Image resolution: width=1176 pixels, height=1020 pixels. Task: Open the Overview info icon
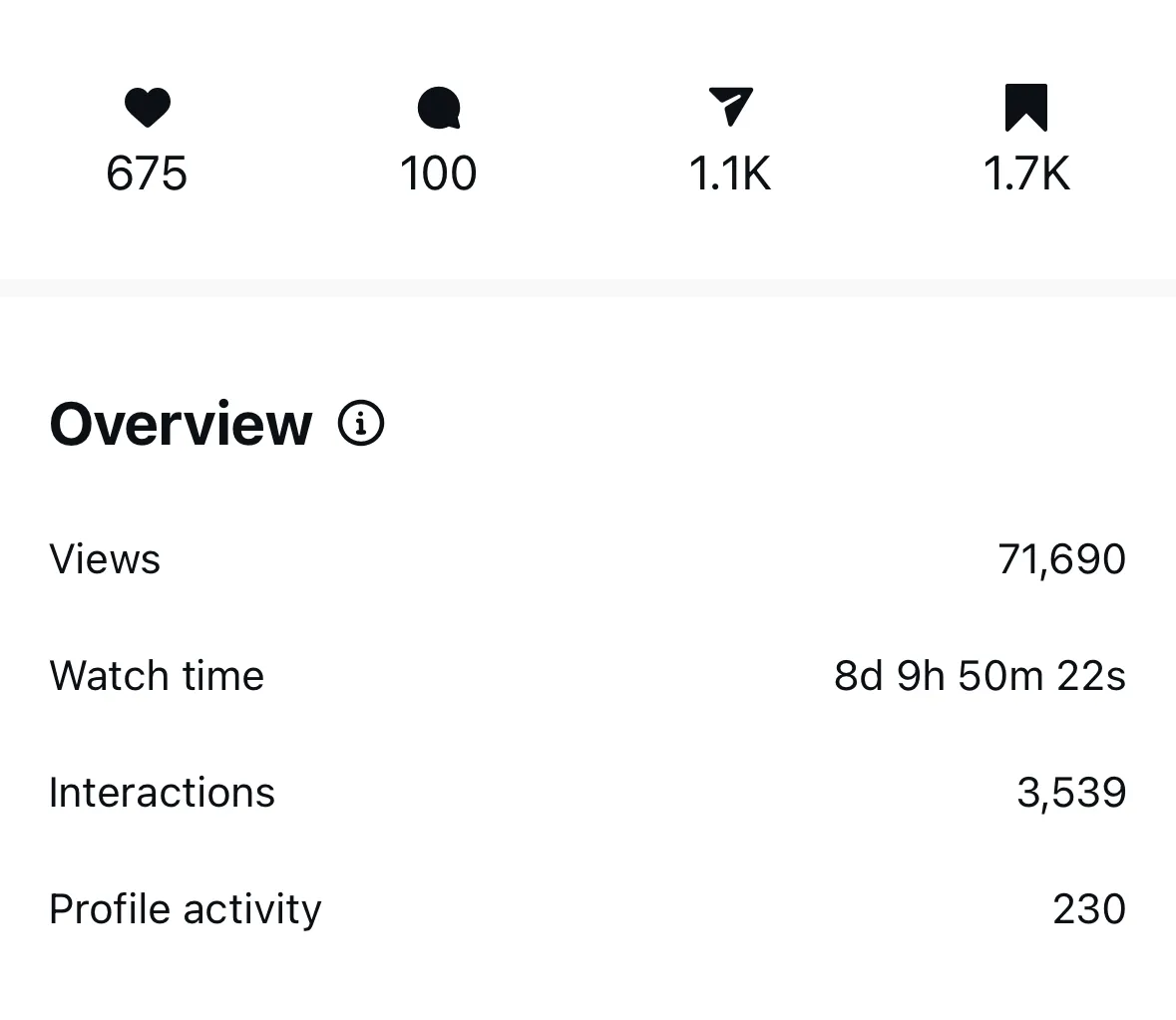point(361,423)
